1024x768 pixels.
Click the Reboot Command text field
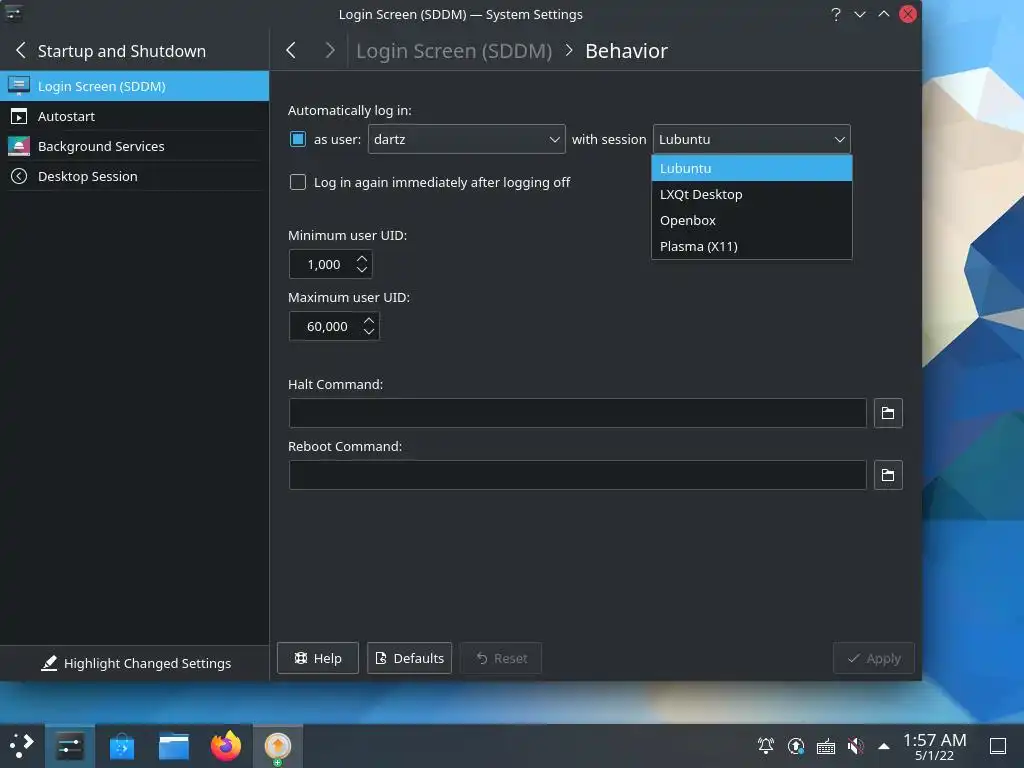point(577,475)
